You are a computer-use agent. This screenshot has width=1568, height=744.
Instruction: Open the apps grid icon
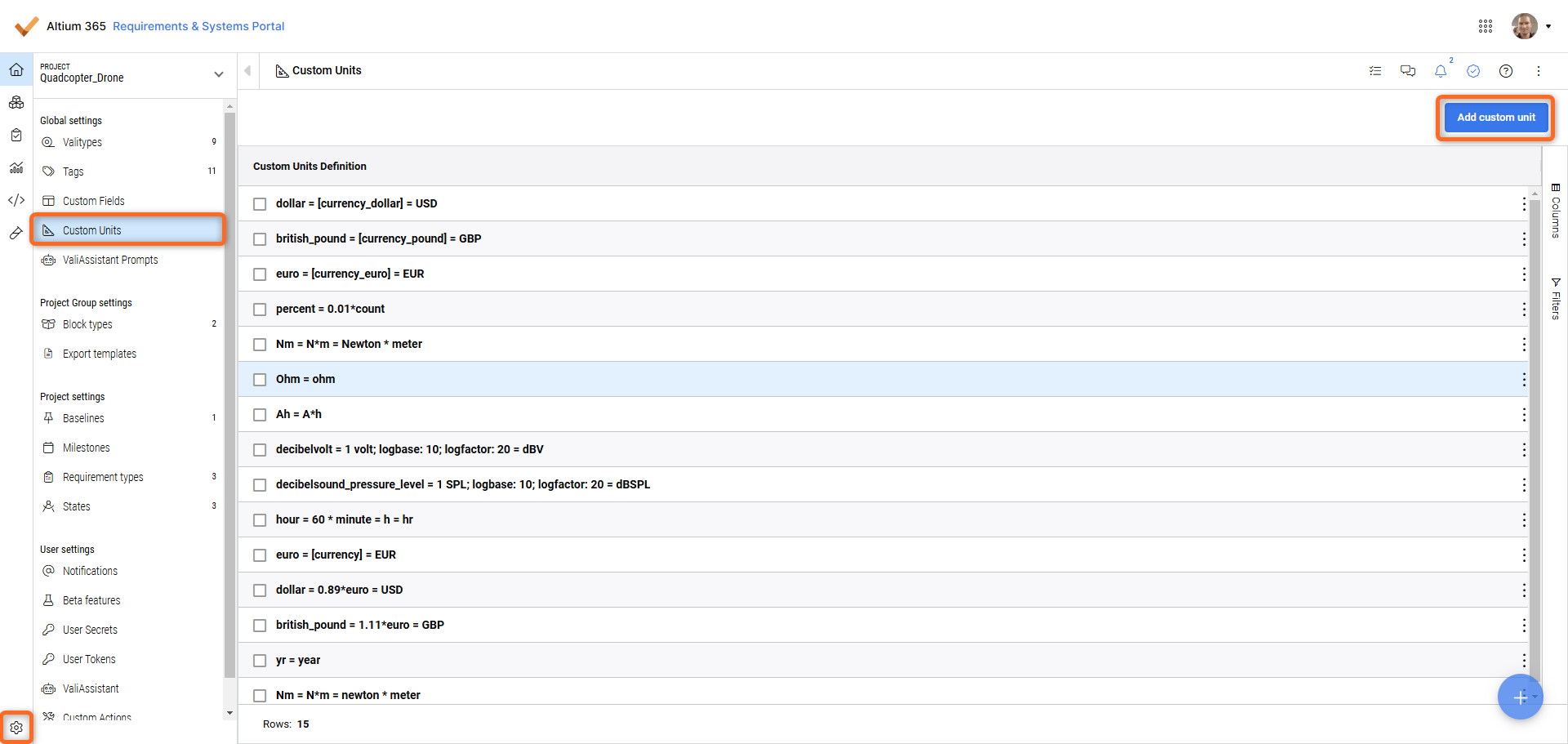1486,26
